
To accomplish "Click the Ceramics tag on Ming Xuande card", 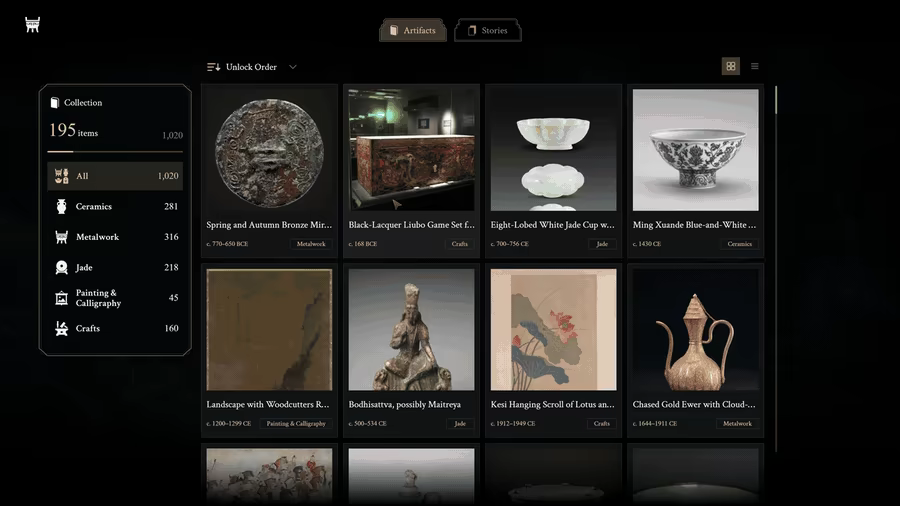I will (739, 244).
